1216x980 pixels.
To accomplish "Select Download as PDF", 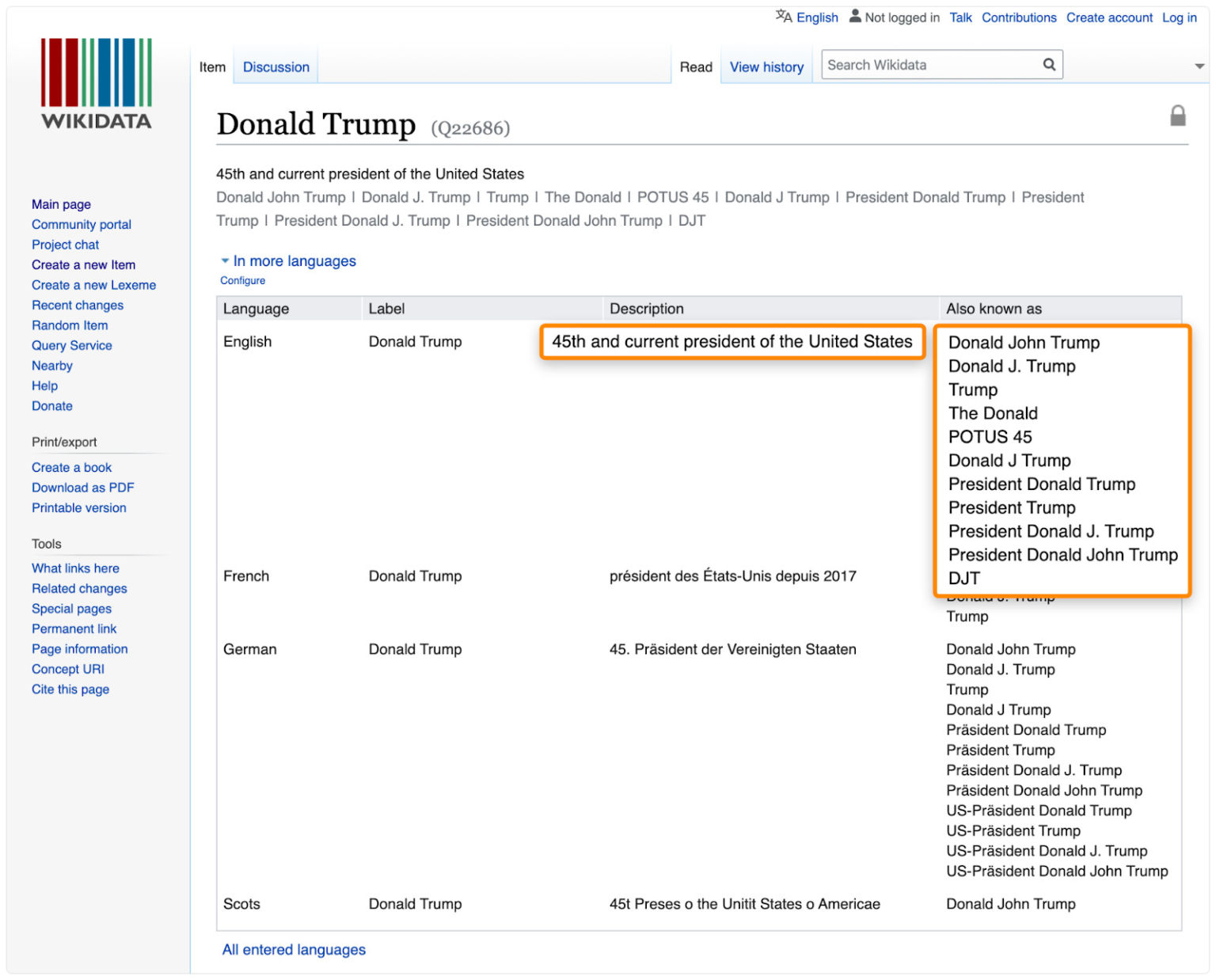I will (x=82, y=488).
